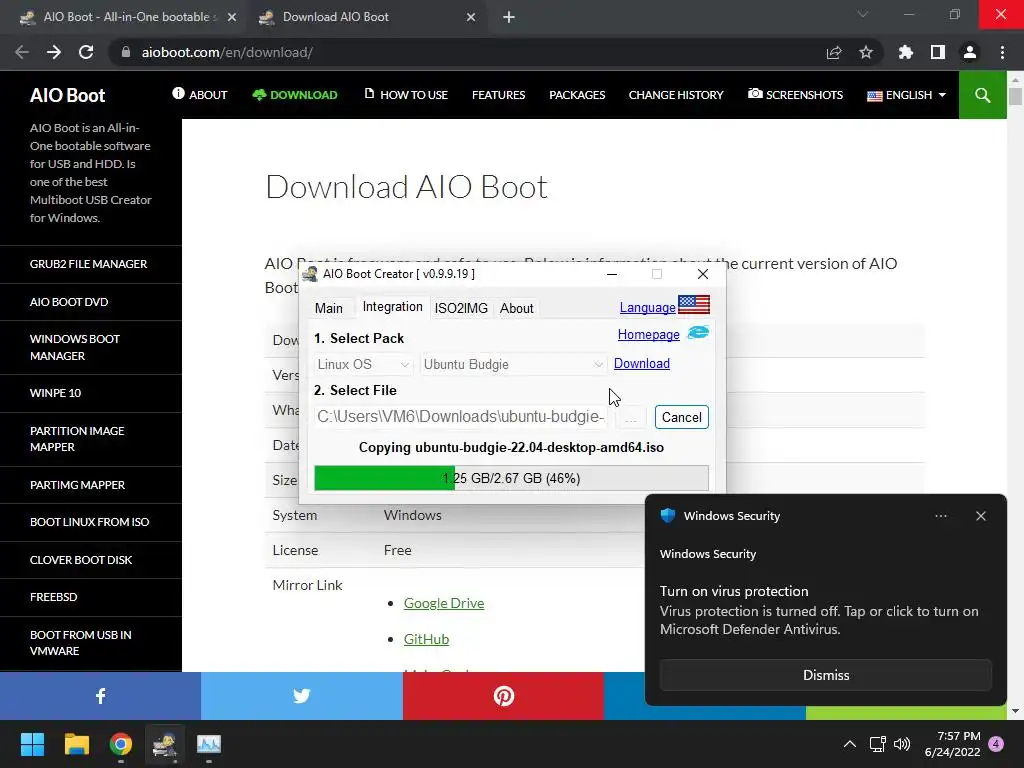Click the browse file ellipsis button

click(630, 417)
